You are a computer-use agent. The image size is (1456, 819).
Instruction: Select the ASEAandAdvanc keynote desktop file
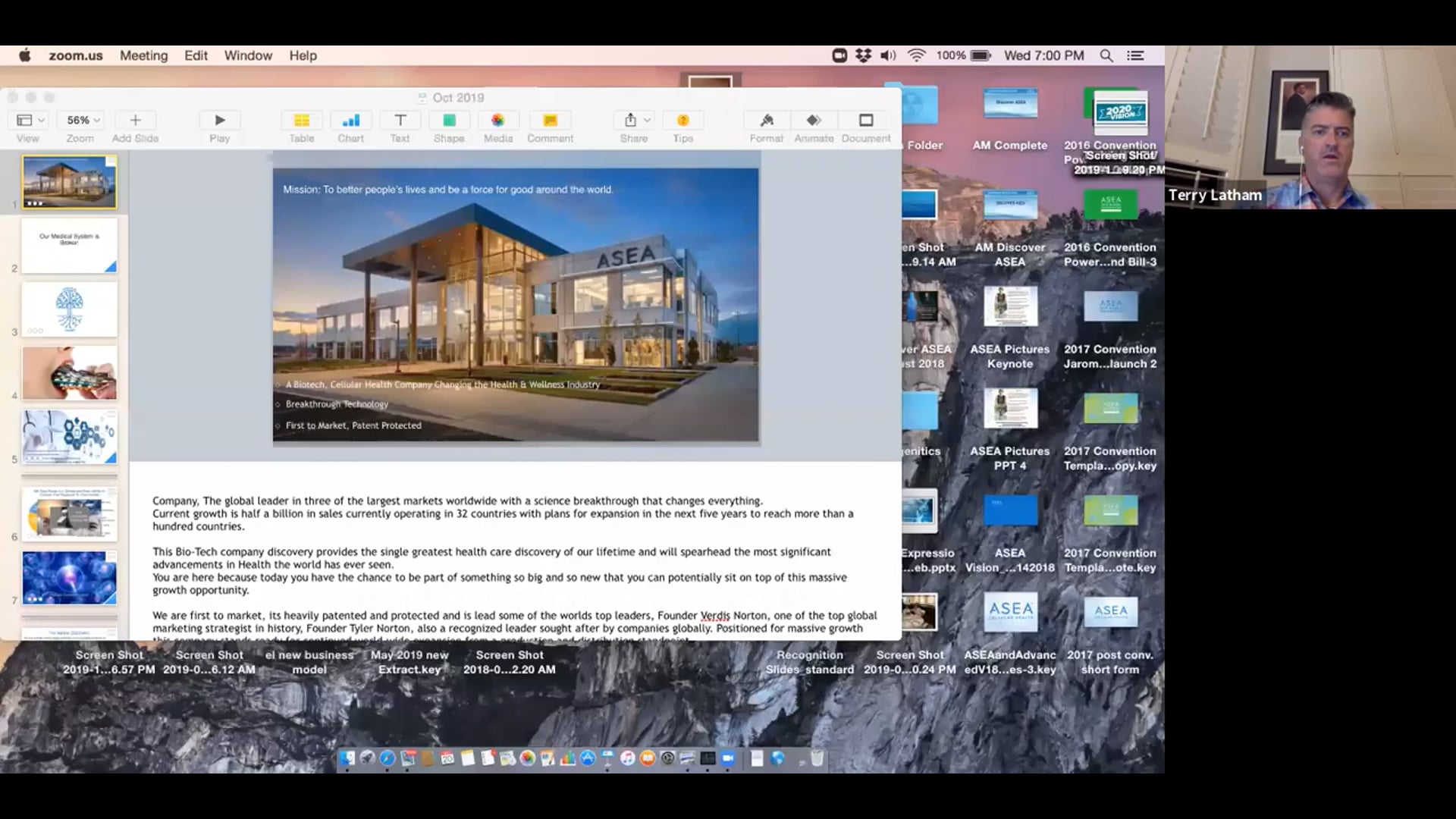tap(1010, 635)
